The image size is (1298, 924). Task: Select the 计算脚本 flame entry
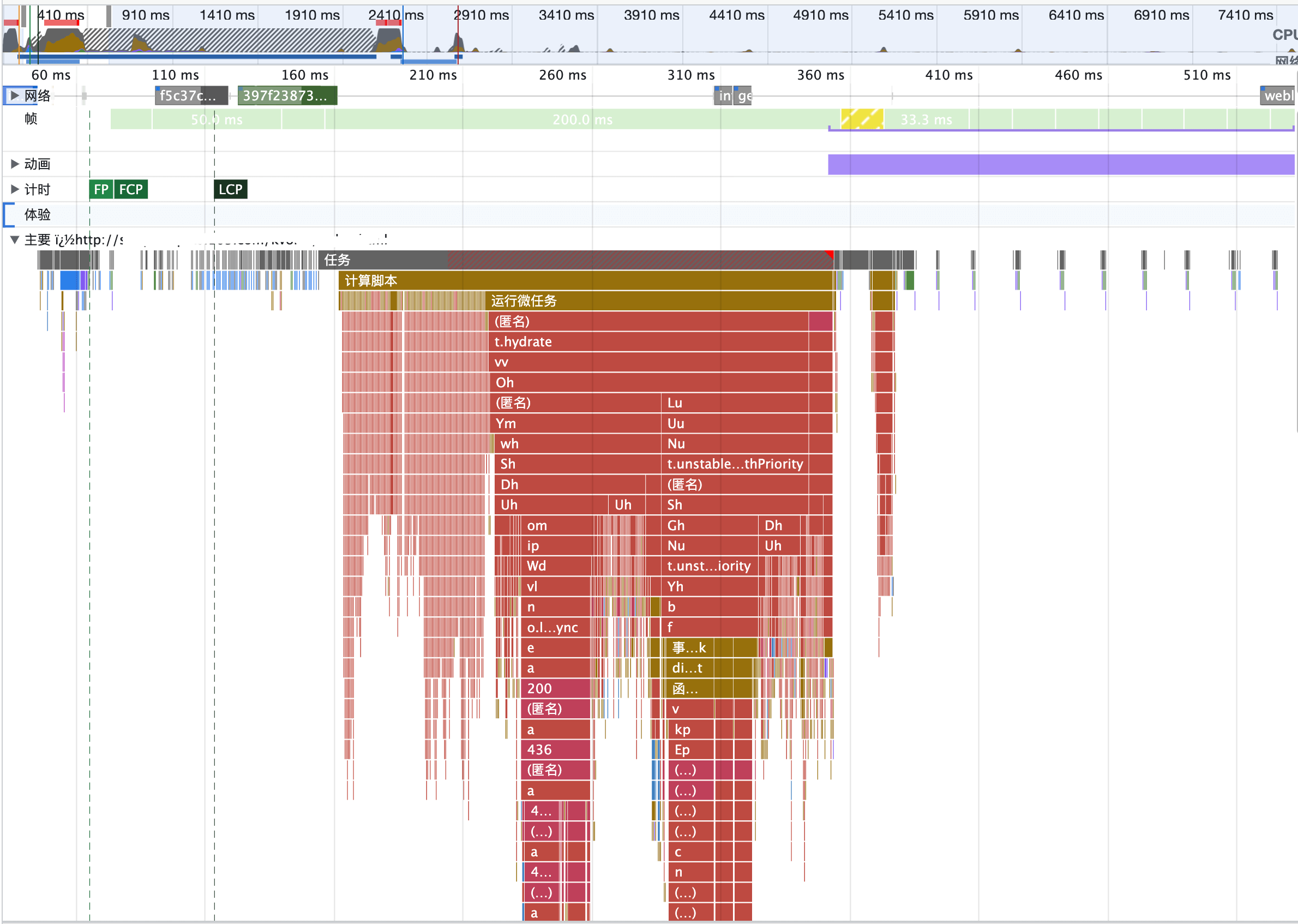[x=586, y=280]
